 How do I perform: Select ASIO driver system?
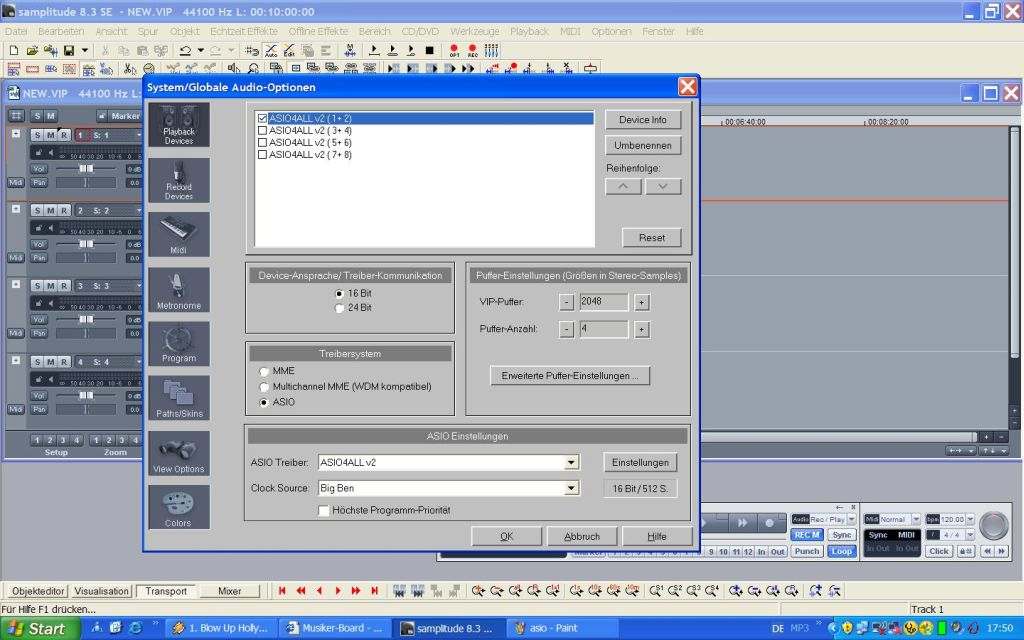click(x=264, y=402)
